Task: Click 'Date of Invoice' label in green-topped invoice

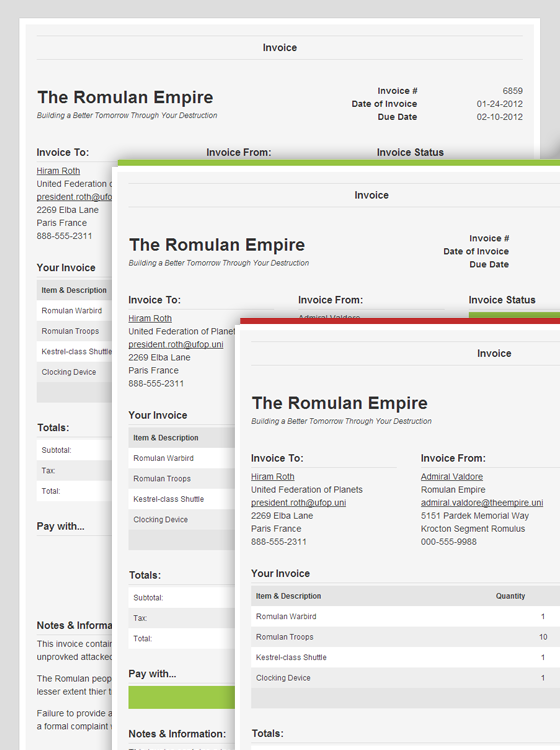Action: 476,251
